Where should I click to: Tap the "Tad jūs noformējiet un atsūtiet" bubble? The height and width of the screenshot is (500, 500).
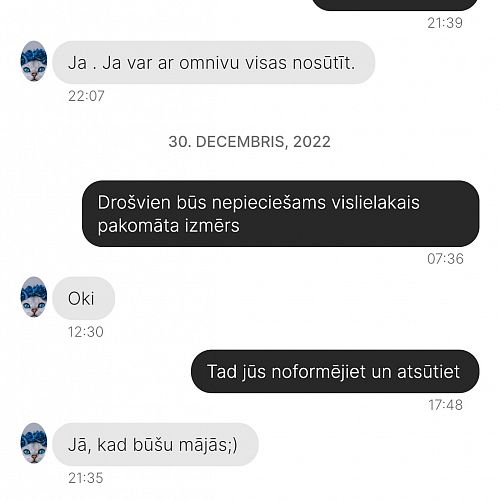coord(335,371)
